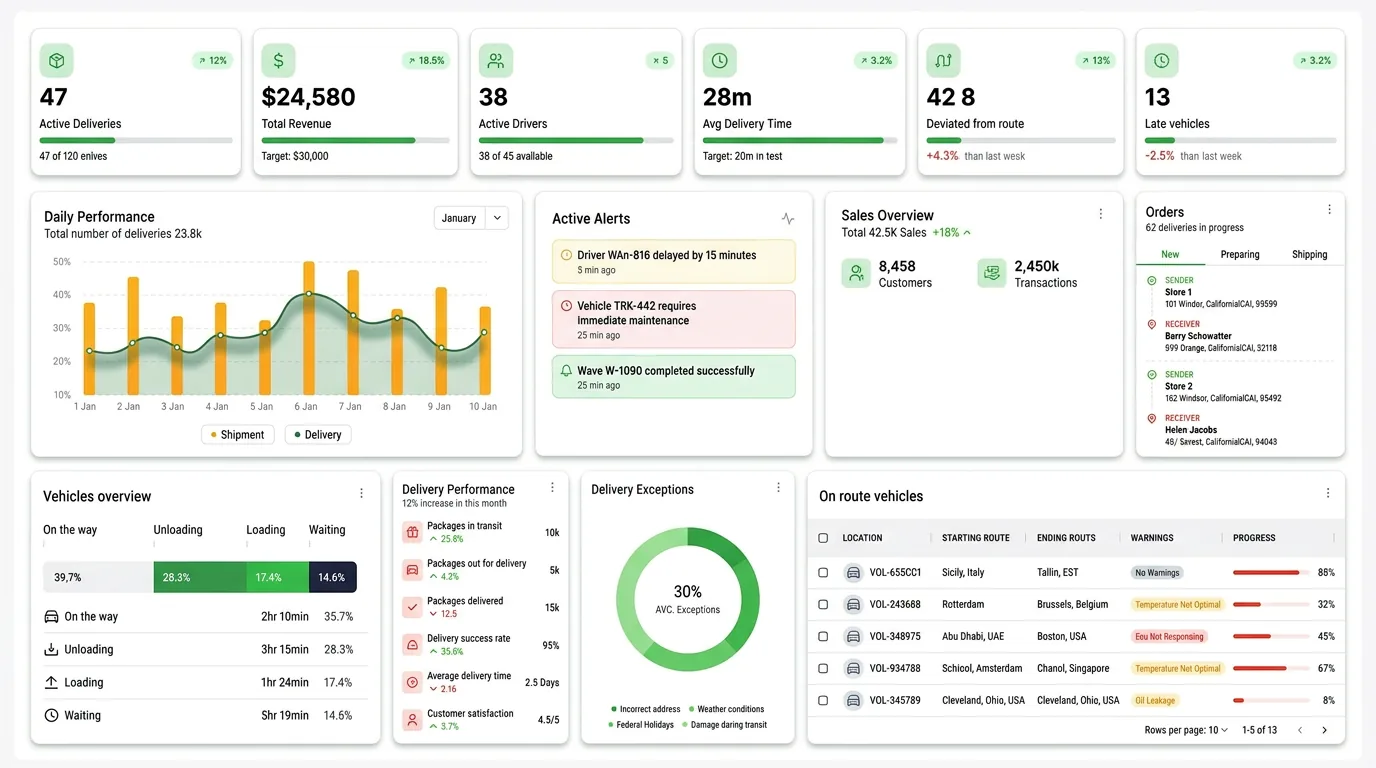Viewport: 1376px width, 768px height.
Task: Click the bell icon on Wave W-1090 alert
Action: click(567, 371)
